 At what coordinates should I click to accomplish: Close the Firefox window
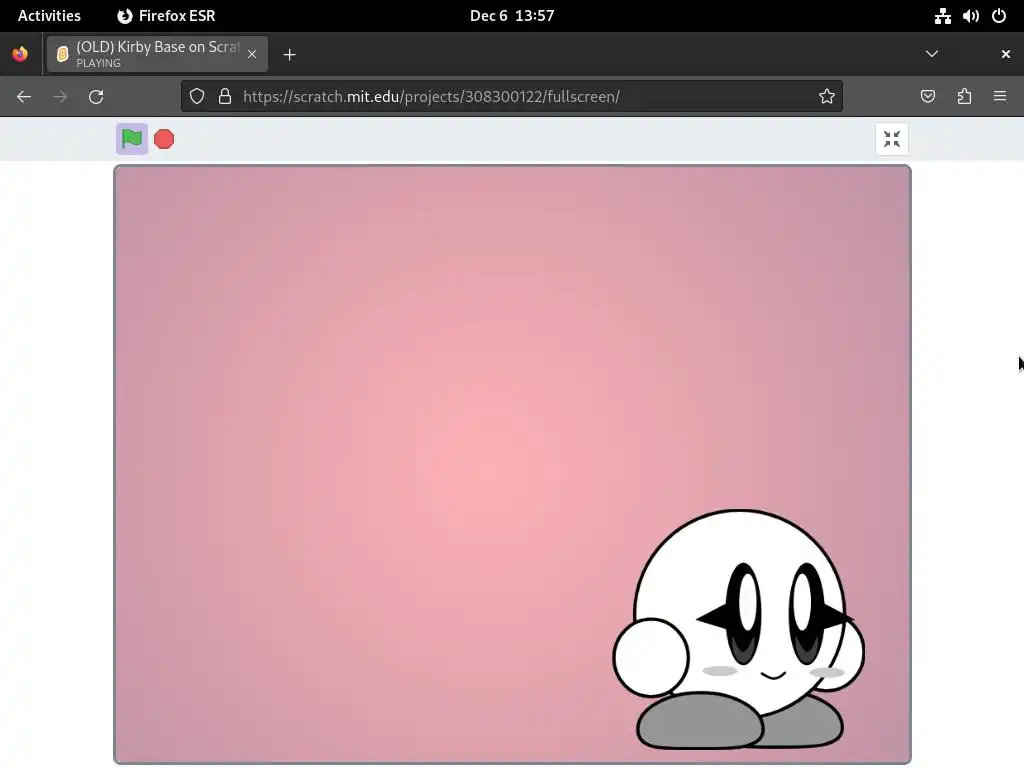click(1006, 54)
